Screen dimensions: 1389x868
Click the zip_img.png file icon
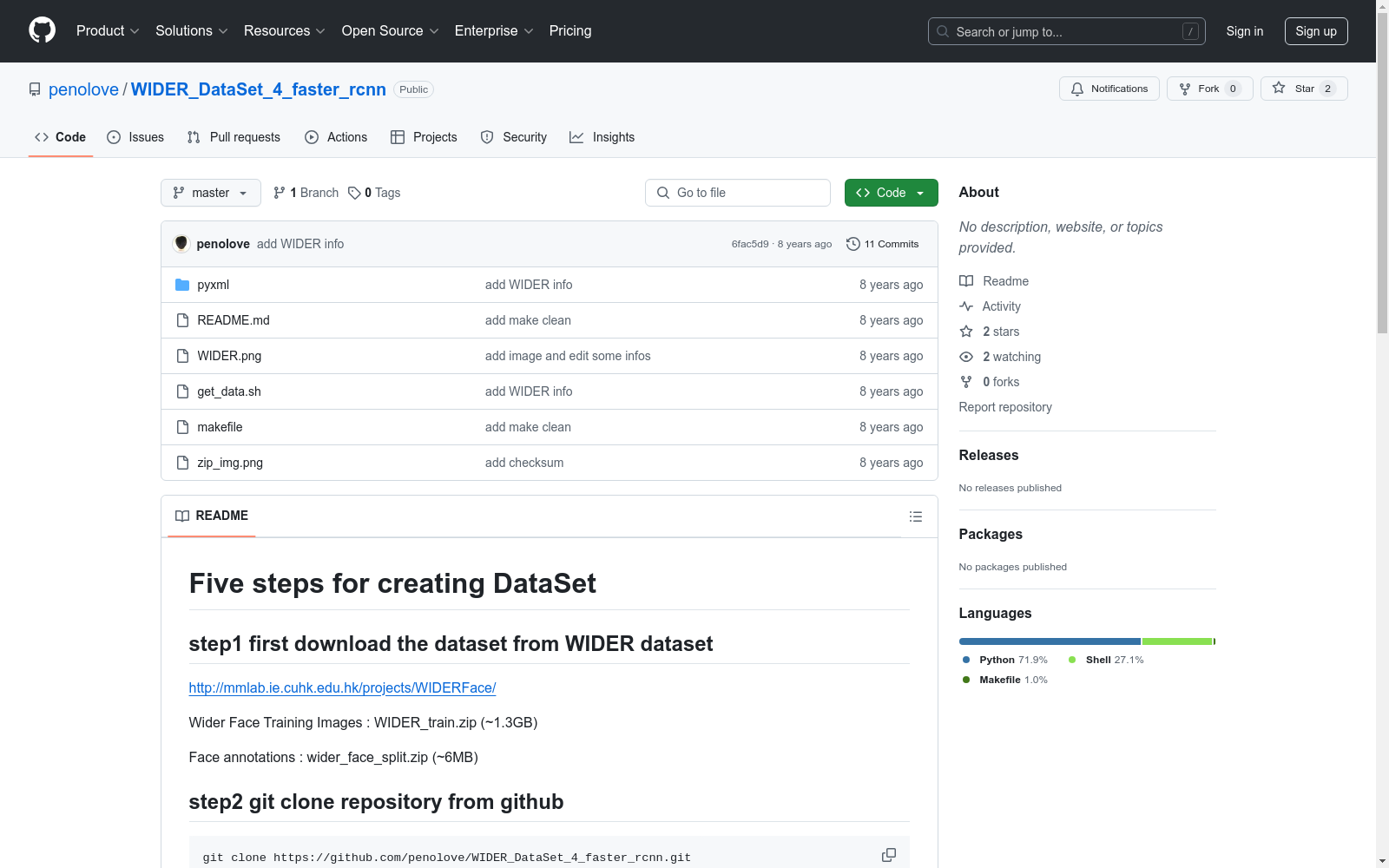tap(182, 463)
